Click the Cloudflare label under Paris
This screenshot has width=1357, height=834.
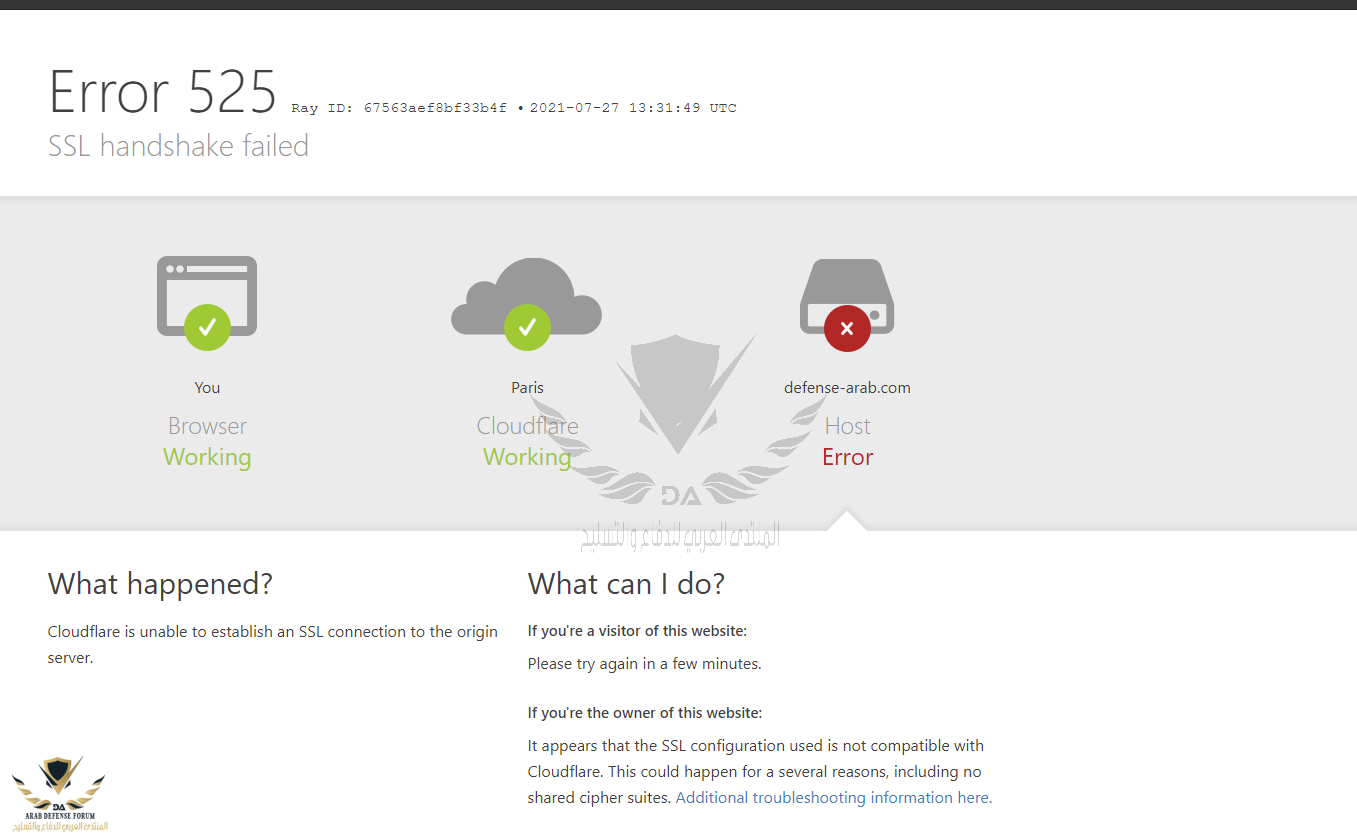click(x=527, y=426)
